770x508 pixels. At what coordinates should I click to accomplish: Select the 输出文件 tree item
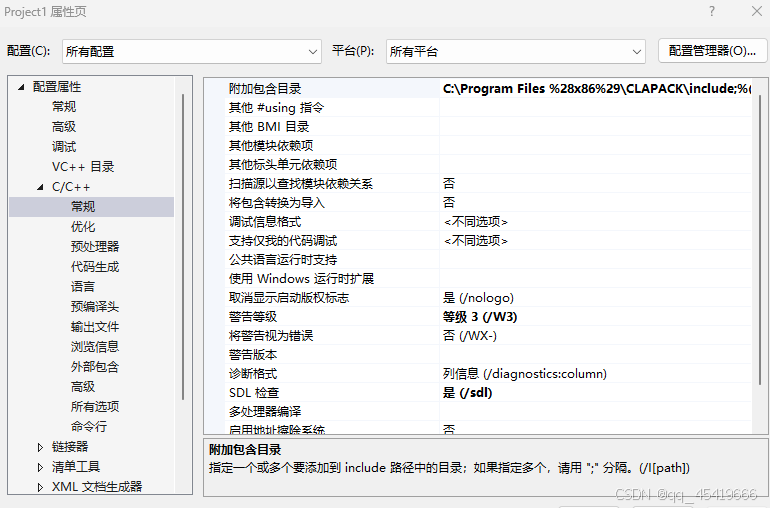tap(95, 327)
